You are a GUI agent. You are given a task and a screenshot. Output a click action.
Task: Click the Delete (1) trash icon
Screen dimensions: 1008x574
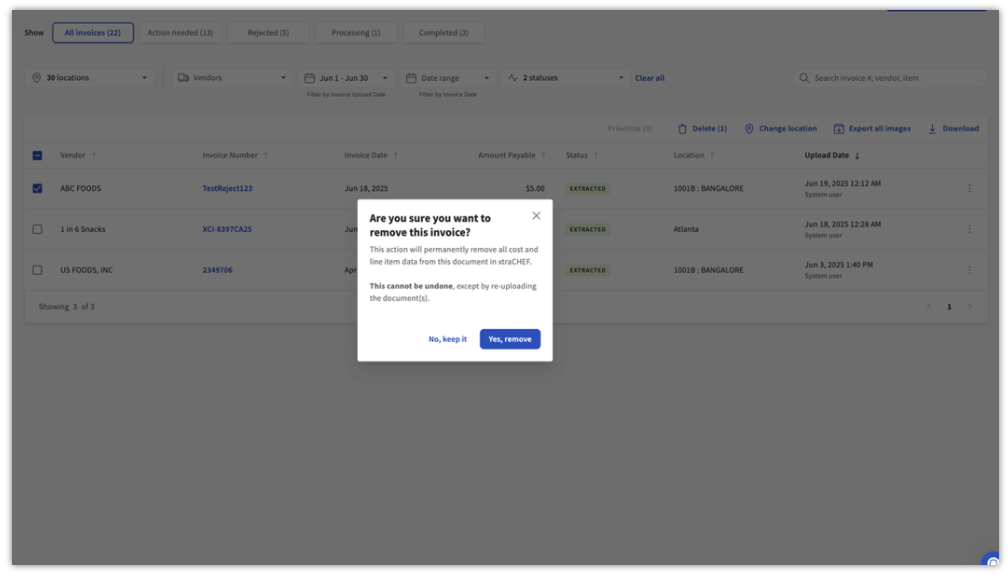coord(682,129)
